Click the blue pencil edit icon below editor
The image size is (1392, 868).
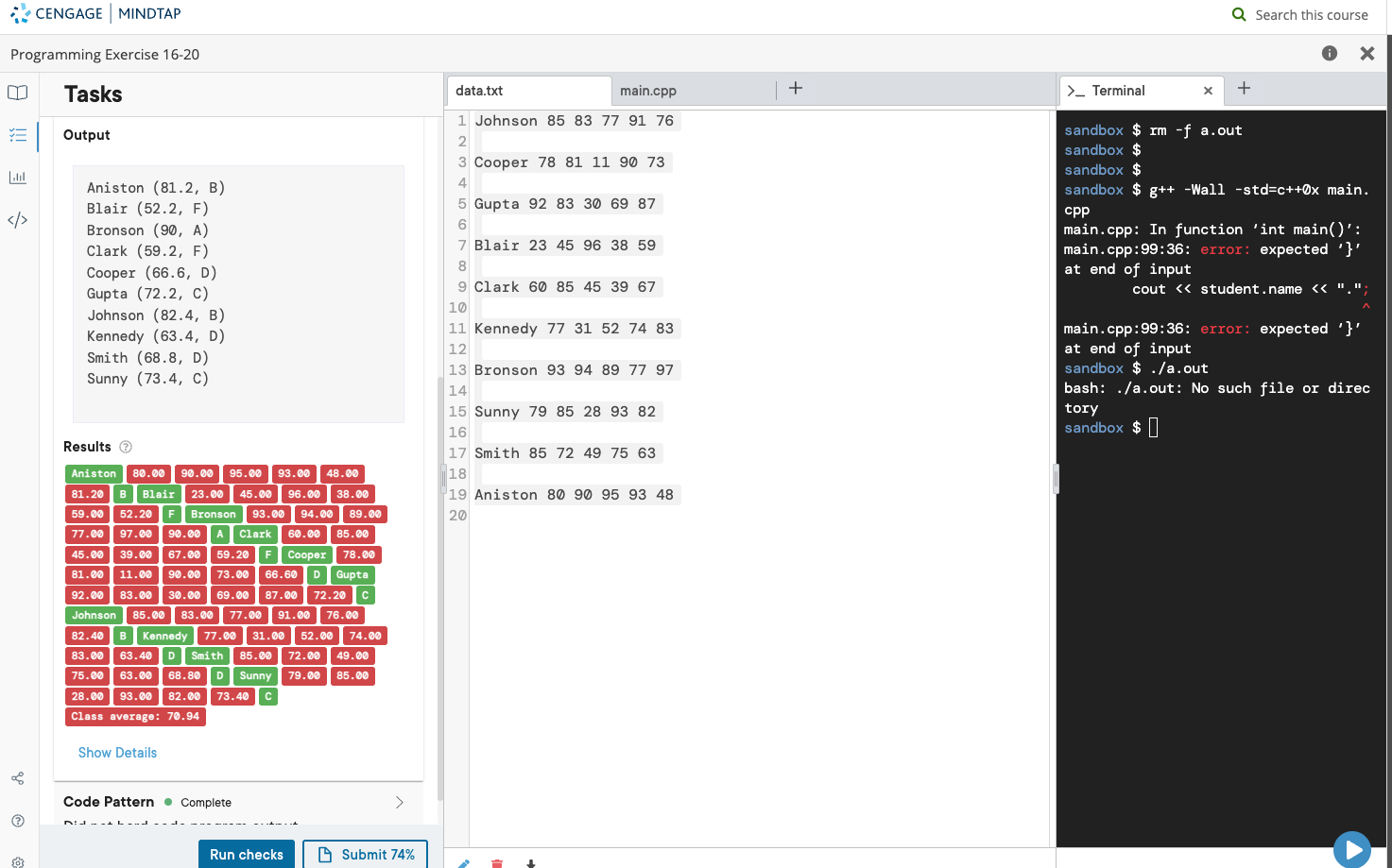pyautogui.click(x=462, y=863)
